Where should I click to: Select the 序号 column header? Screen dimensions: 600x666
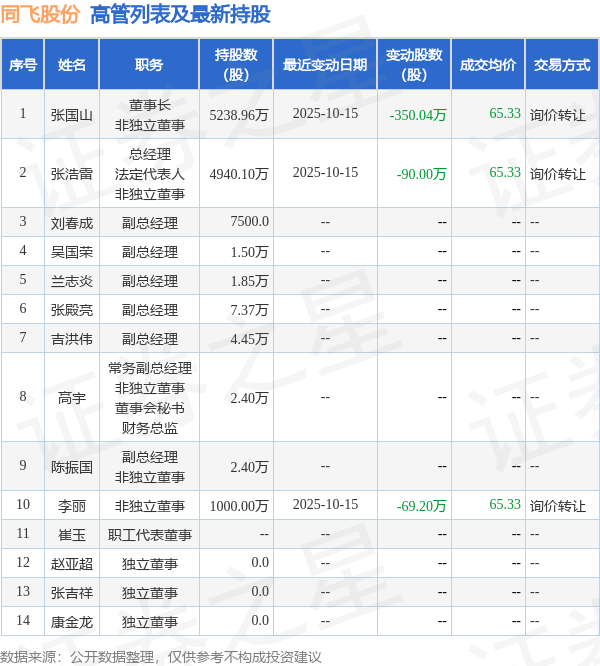(x=23, y=65)
